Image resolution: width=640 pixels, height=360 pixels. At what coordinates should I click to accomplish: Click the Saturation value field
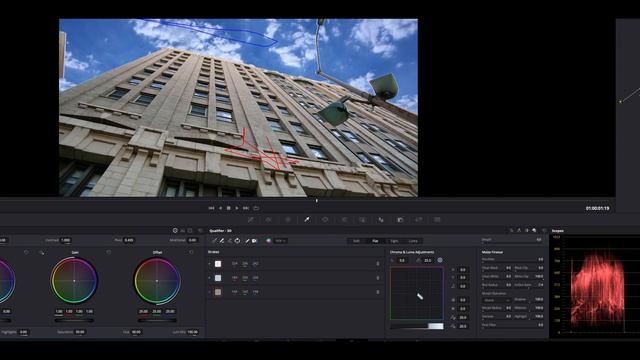80,332
